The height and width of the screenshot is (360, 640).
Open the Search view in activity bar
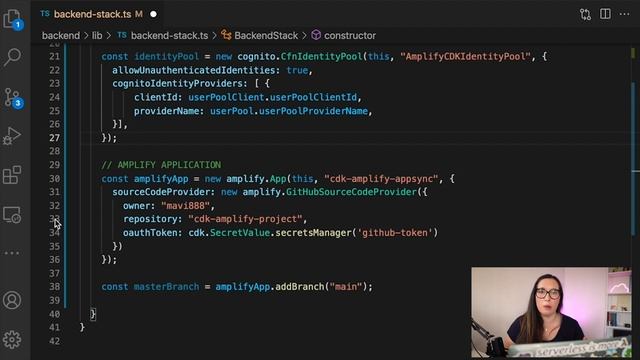(12, 57)
